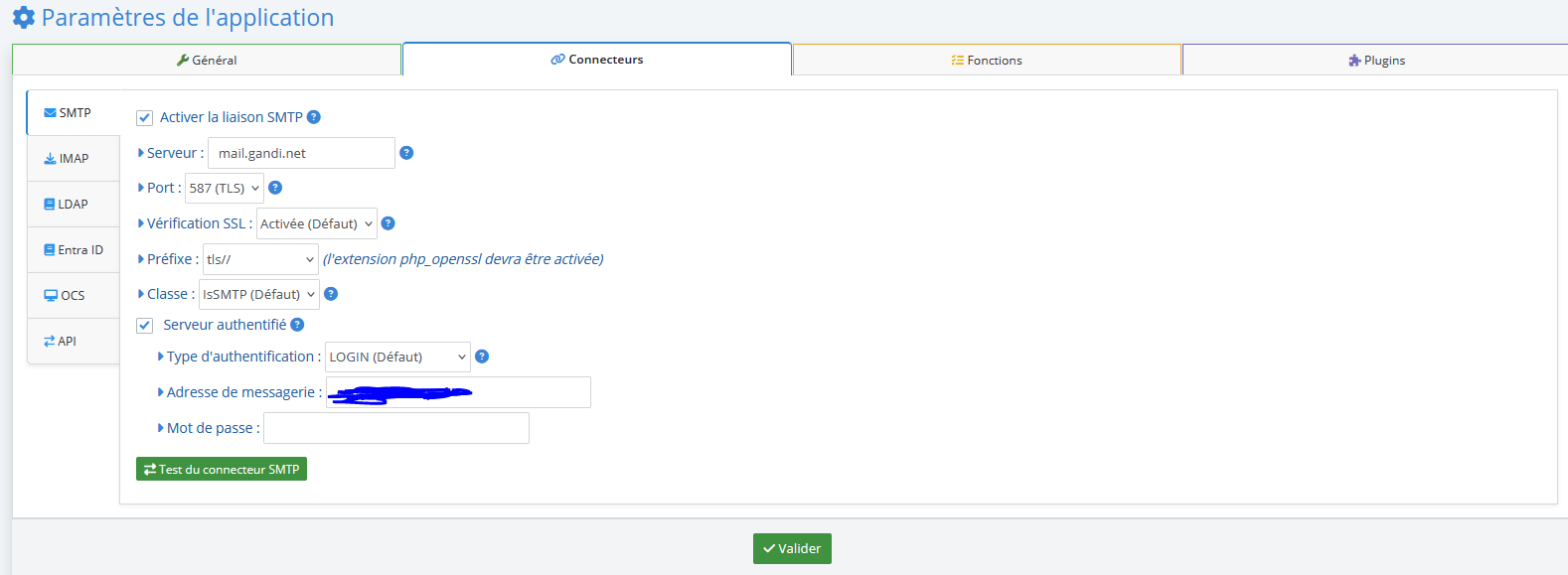This screenshot has width=1568, height=575.
Task: Select the IMAP connector side tab
Action: [x=68, y=159]
